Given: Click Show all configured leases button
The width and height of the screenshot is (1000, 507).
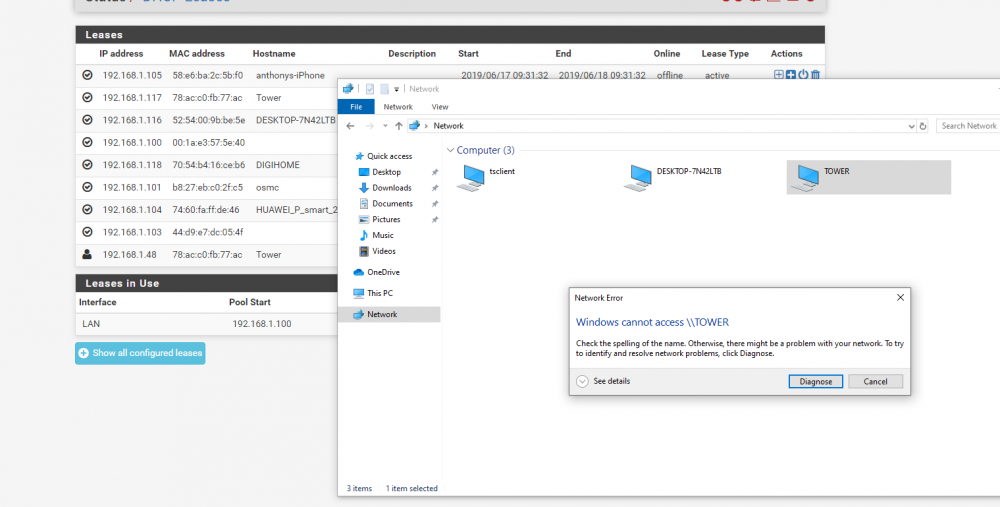Looking at the screenshot, I should (140, 353).
